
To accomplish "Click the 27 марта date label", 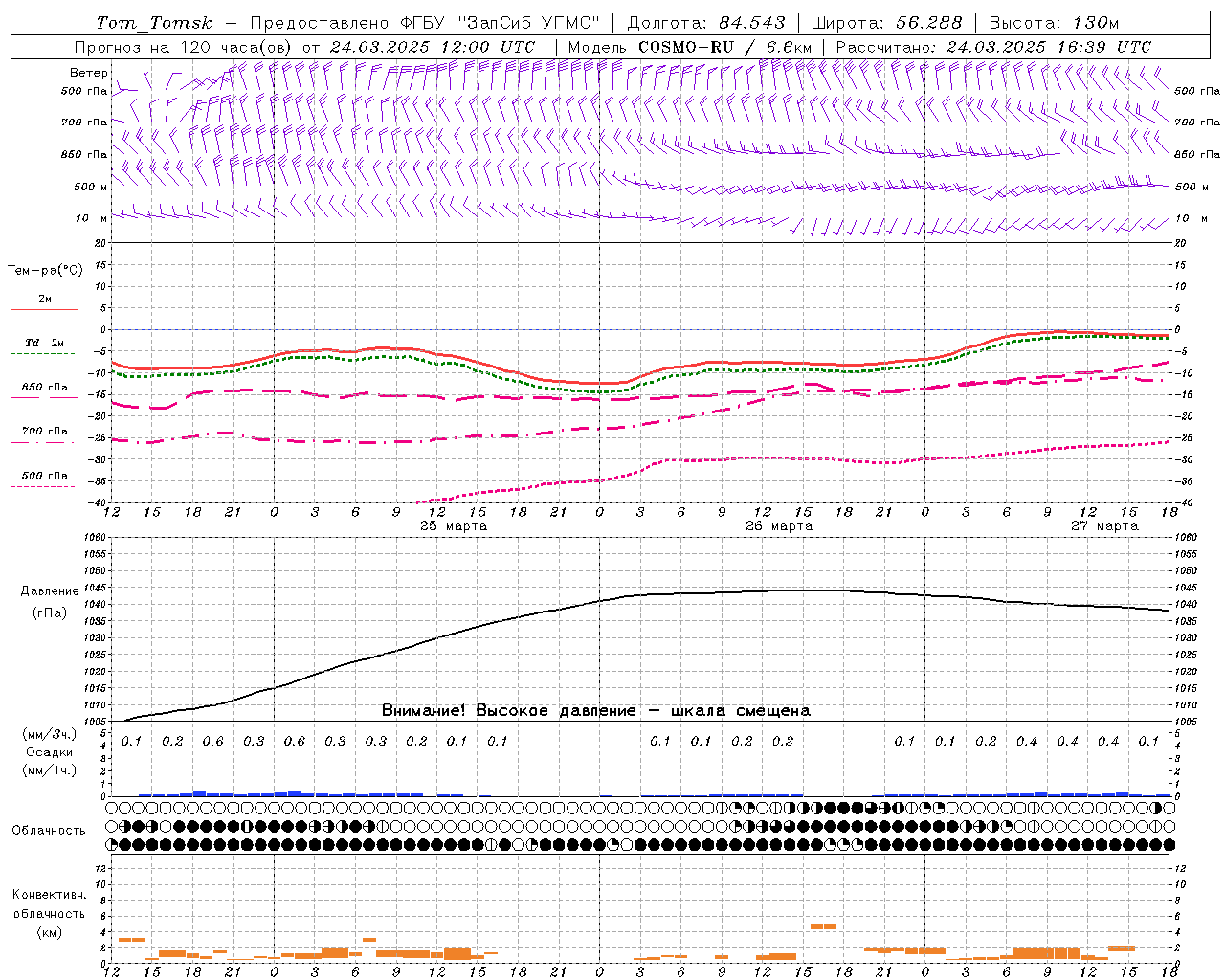I will [1104, 526].
